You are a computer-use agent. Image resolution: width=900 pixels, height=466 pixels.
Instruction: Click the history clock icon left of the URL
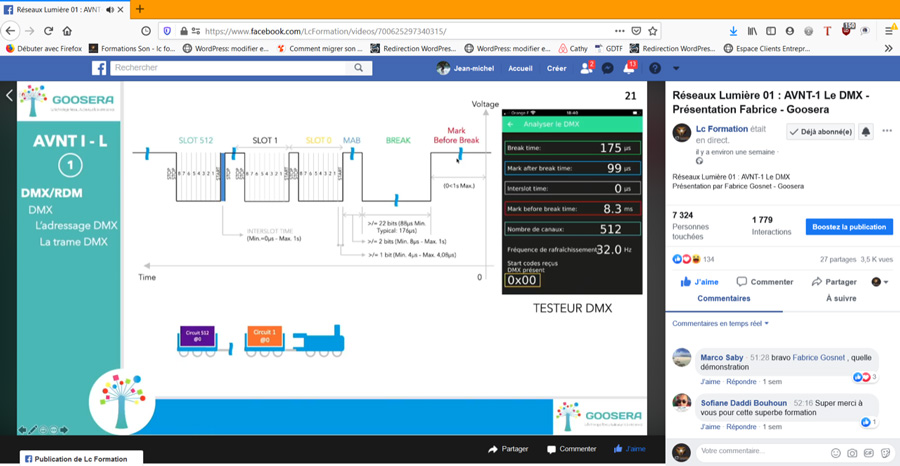coord(146,31)
